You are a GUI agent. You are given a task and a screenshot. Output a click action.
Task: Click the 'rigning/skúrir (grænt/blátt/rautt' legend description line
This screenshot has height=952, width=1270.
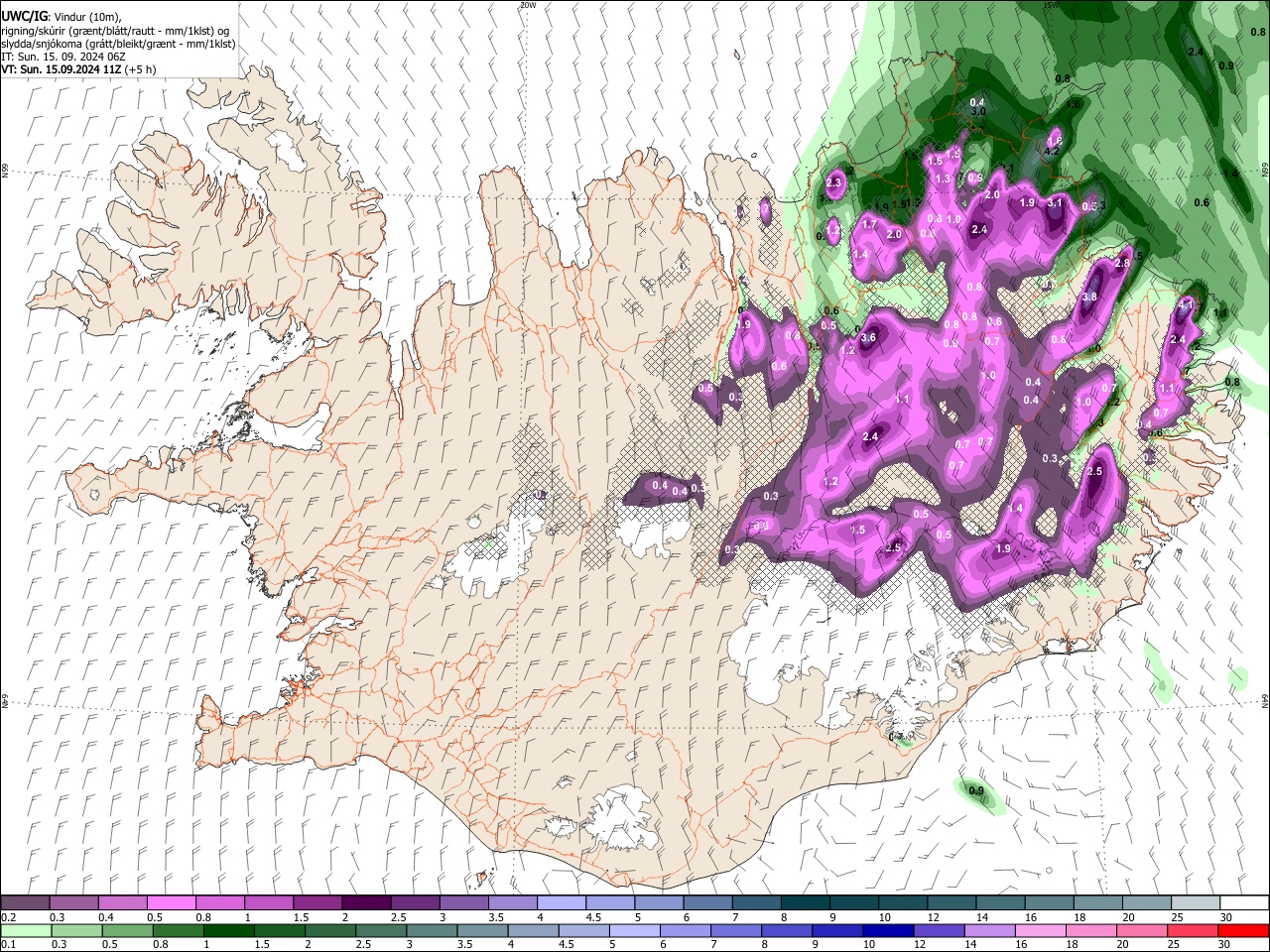(115, 31)
